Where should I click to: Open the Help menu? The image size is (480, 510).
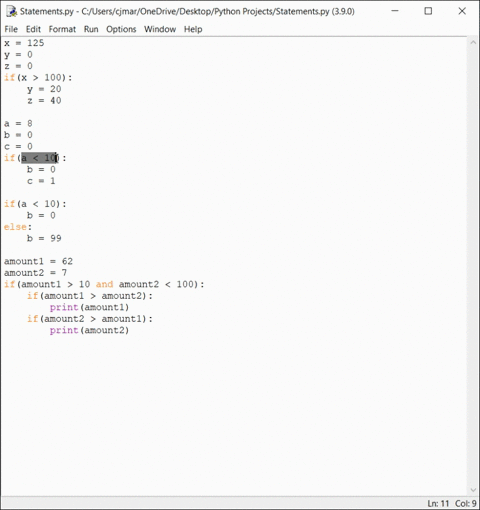pos(193,29)
